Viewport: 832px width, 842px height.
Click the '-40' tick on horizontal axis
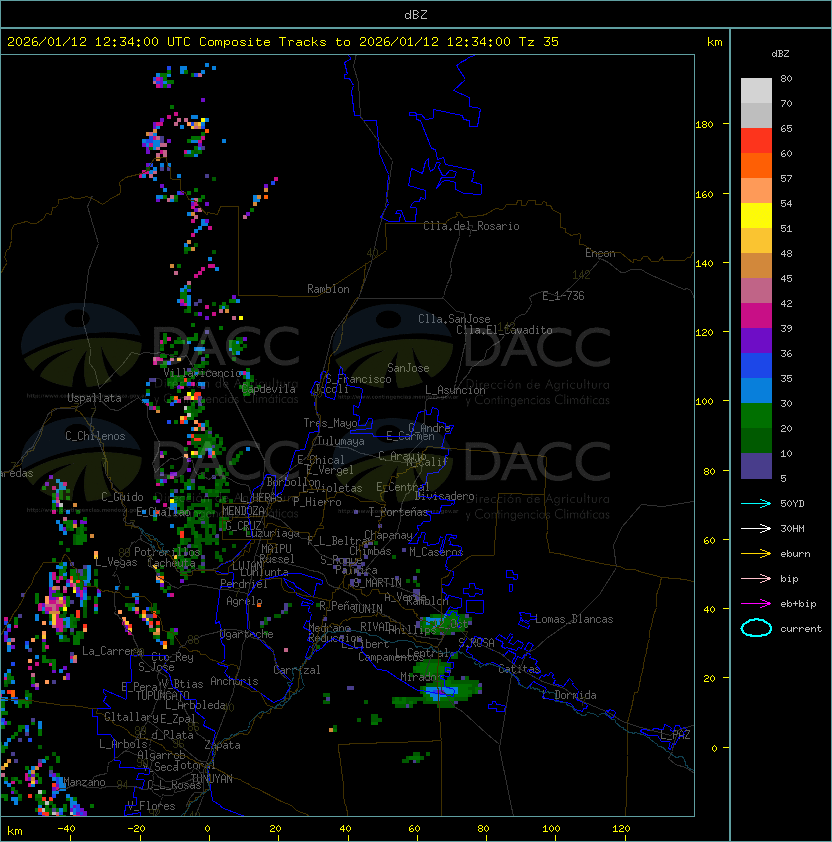66,829
